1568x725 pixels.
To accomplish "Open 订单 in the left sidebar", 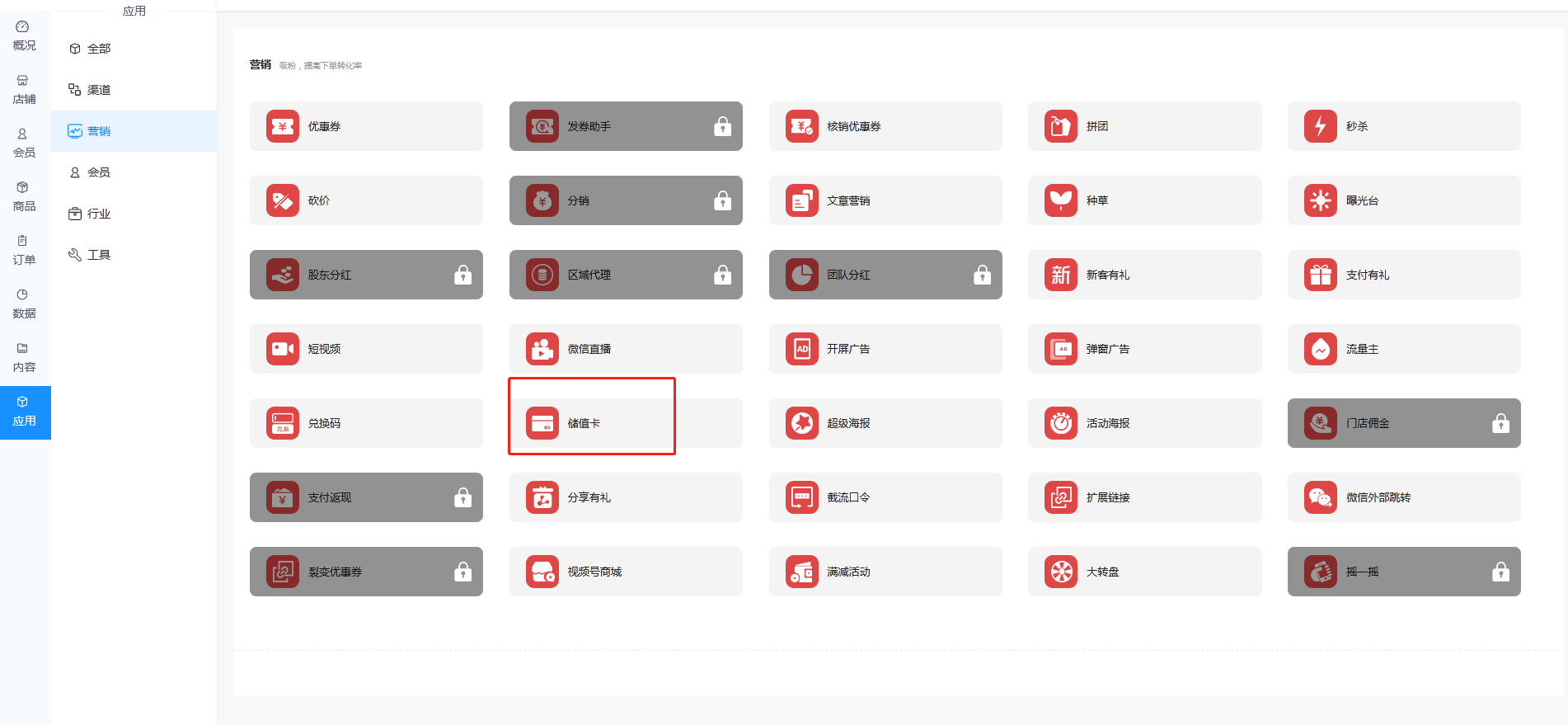I will pos(25,251).
